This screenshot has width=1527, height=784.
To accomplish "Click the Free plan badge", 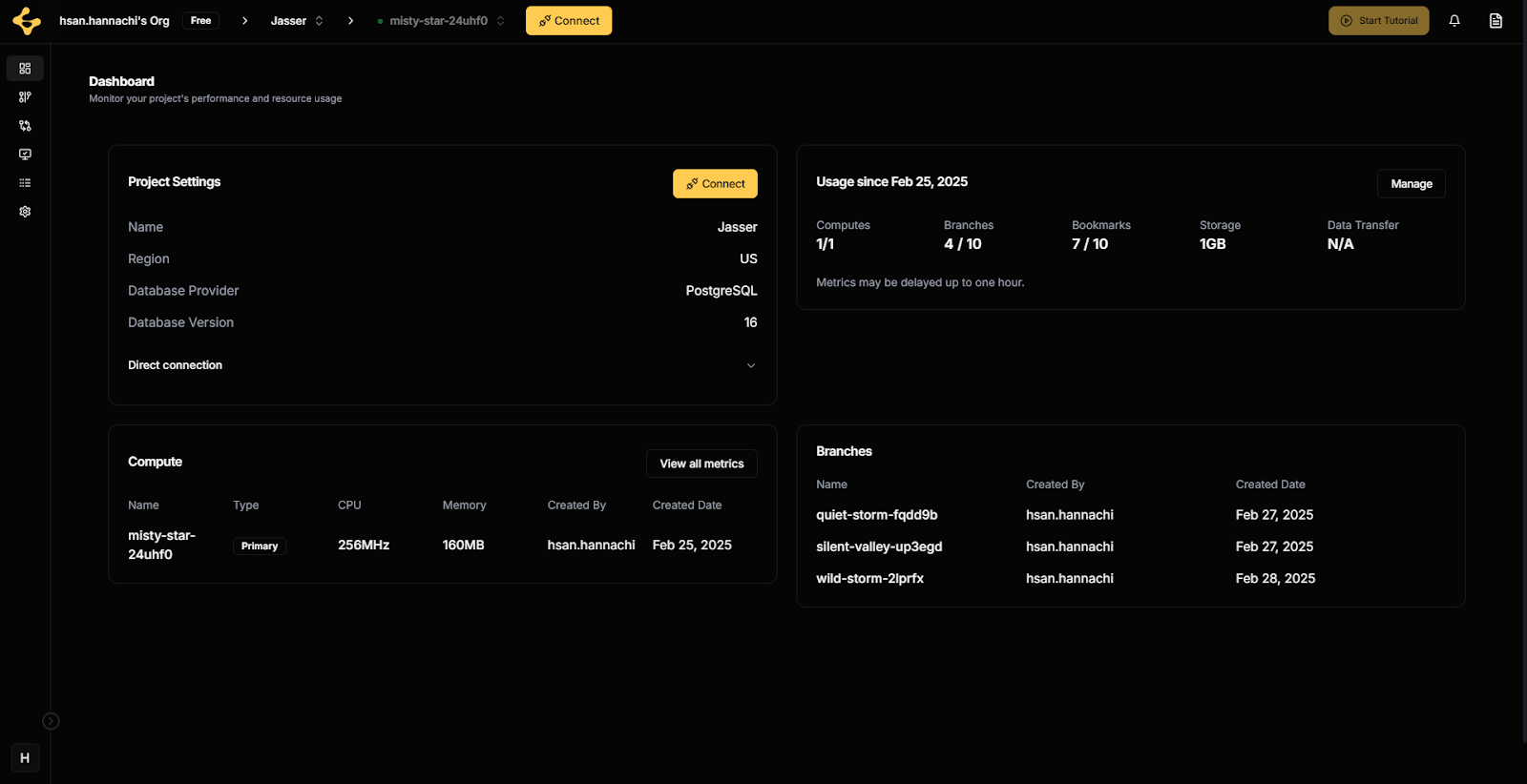I will click(200, 21).
